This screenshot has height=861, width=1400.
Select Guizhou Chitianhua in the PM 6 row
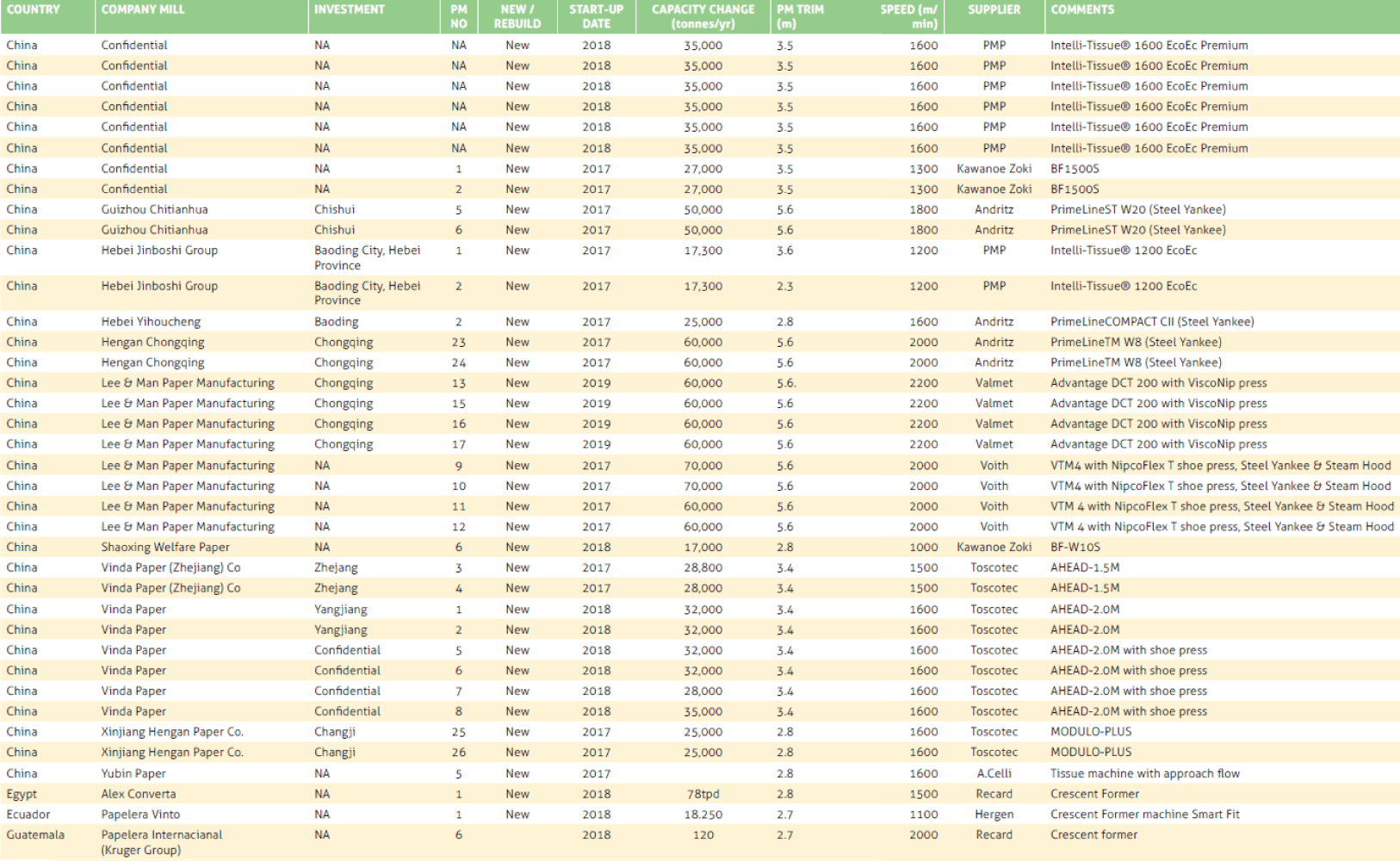point(154,230)
